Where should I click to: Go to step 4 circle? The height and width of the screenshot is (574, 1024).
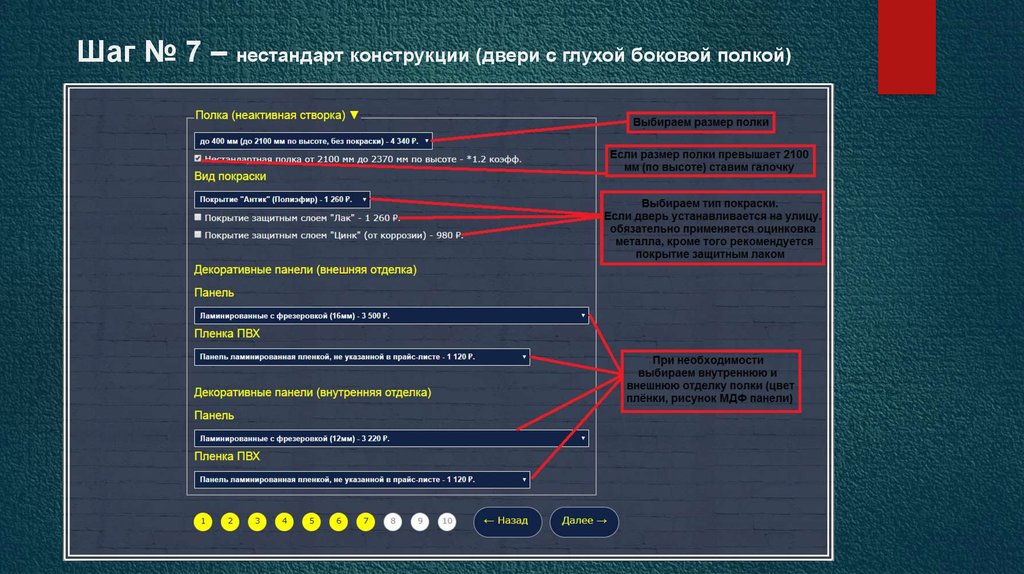point(284,521)
